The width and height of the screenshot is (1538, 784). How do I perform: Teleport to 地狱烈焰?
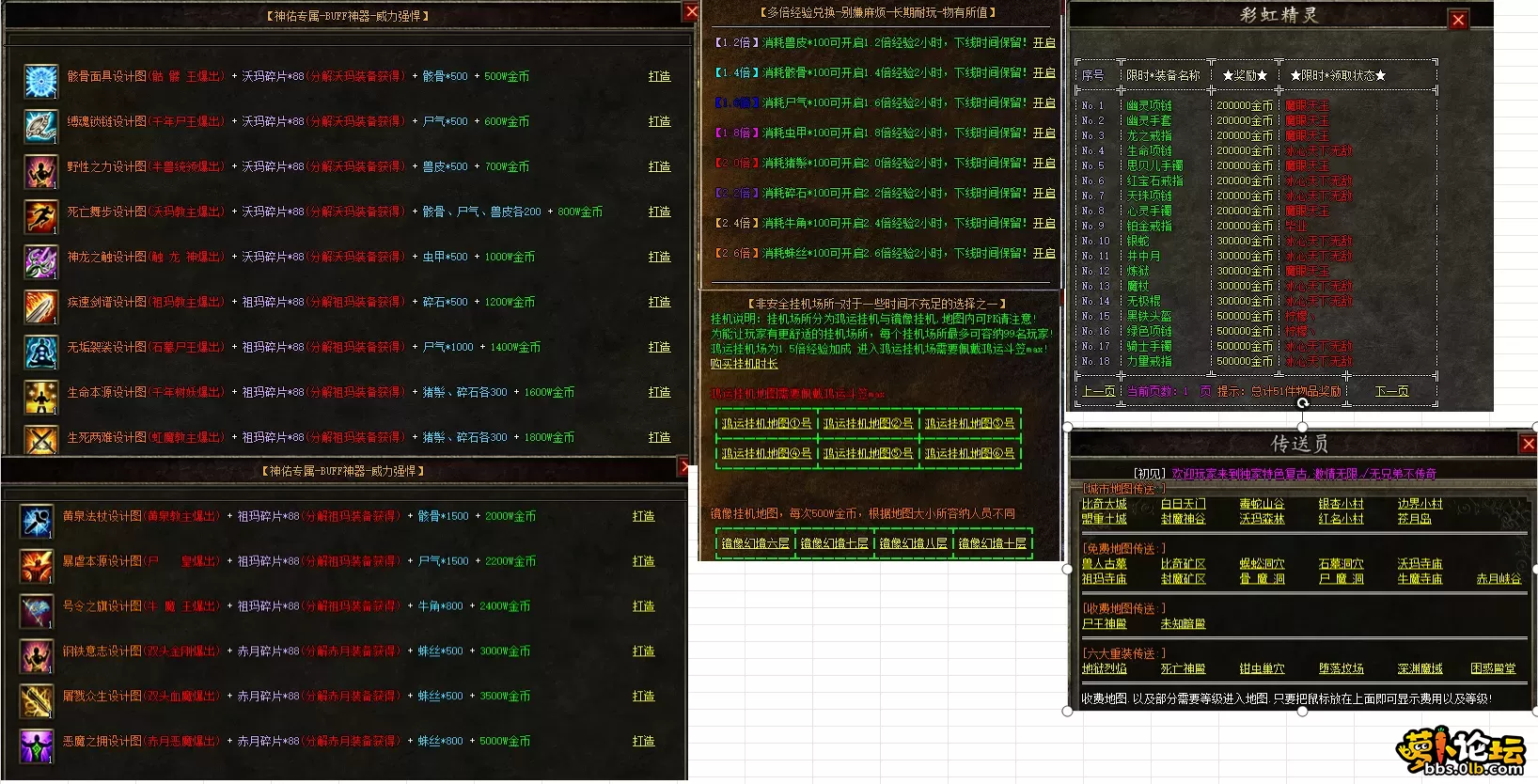[1104, 669]
